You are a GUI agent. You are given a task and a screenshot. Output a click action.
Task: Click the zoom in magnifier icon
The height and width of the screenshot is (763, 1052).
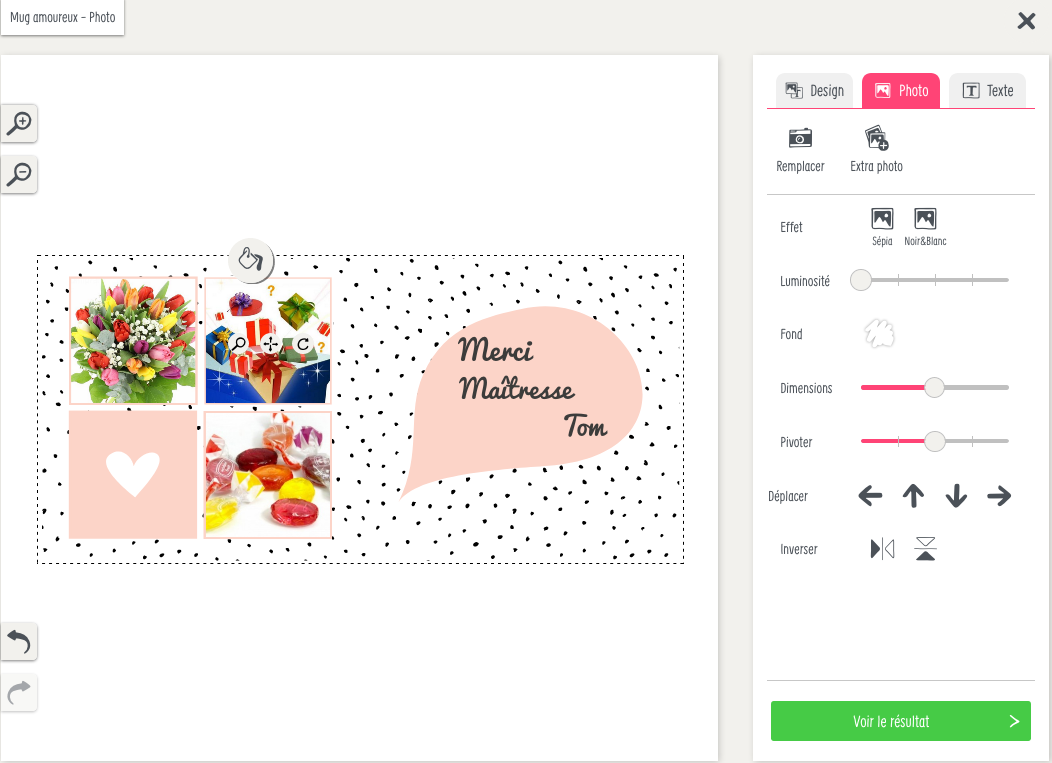(19, 123)
